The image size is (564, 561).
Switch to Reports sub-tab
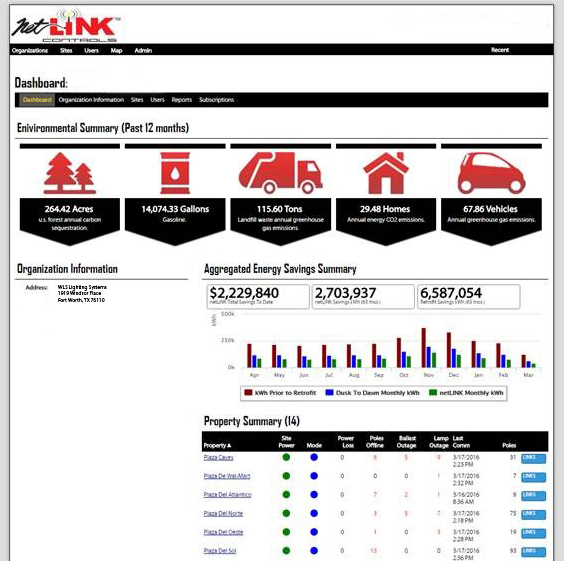point(182,100)
